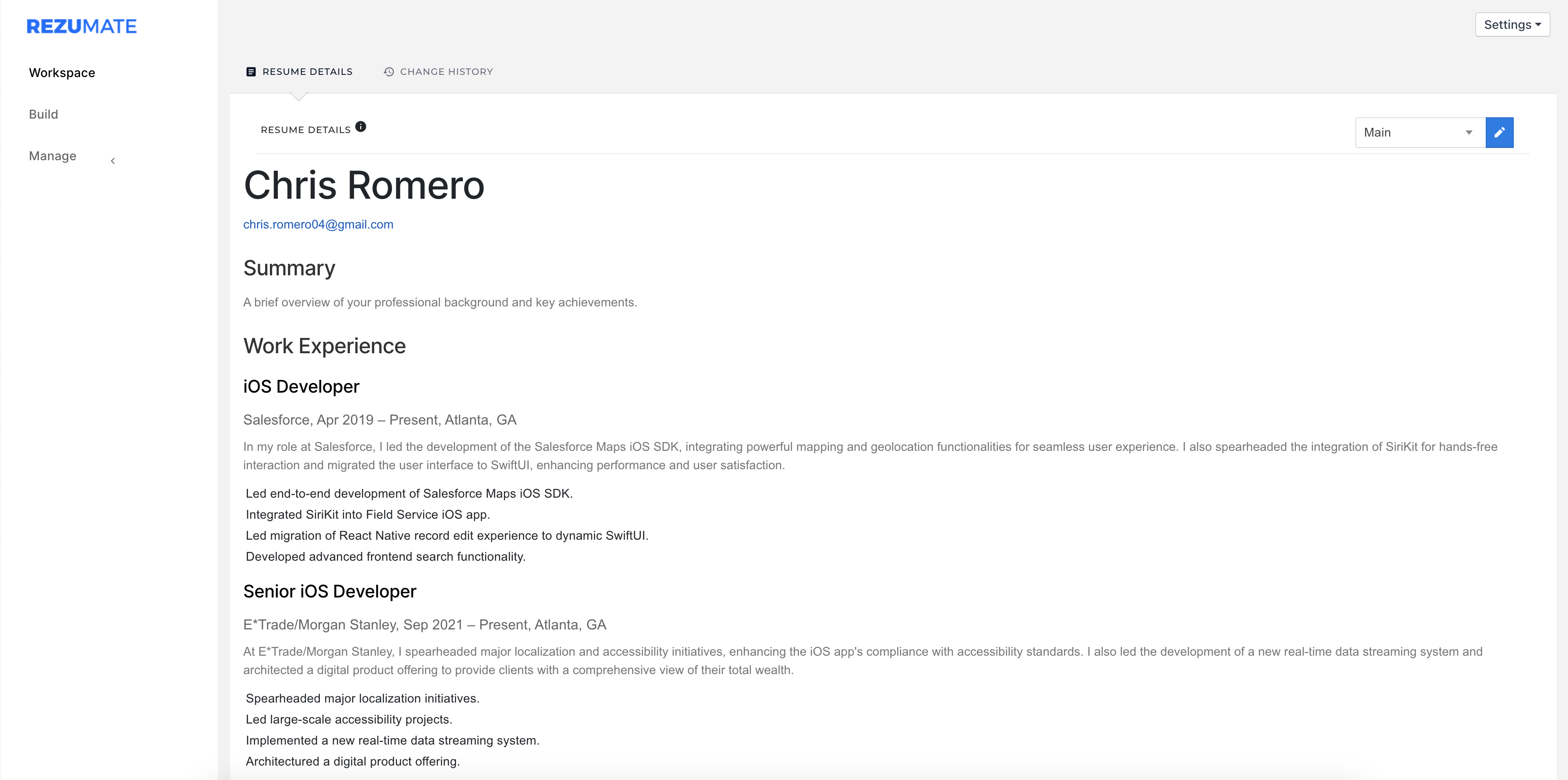This screenshot has width=1568, height=780.
Task: Click the pencil edit icon button
Action: [1499, 132]
